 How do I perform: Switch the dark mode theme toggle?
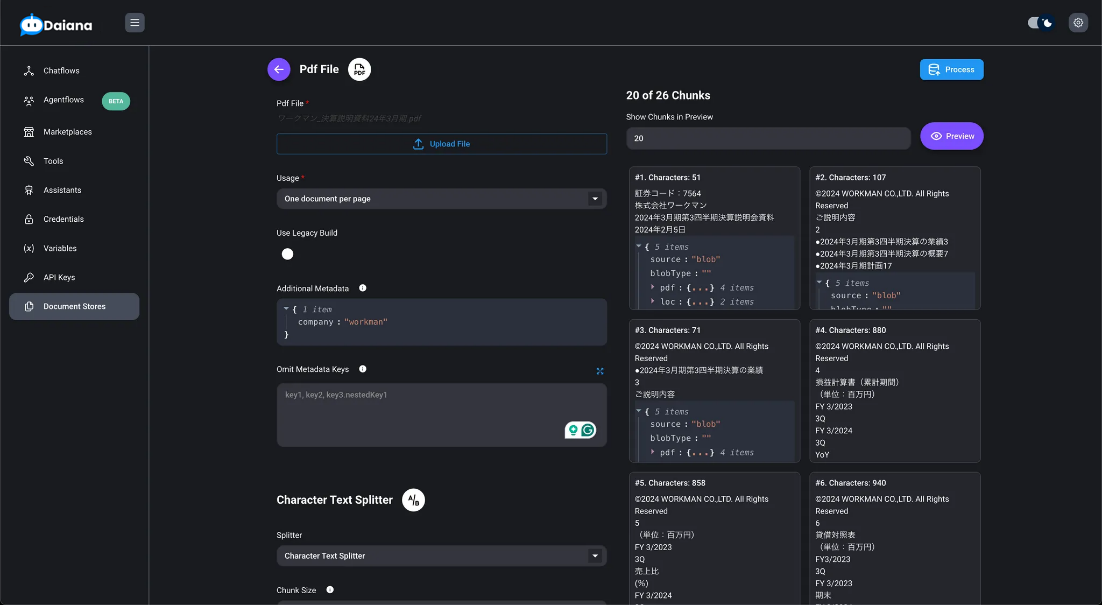[1041, 22]
